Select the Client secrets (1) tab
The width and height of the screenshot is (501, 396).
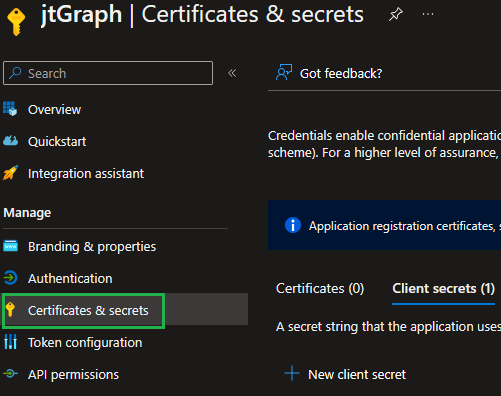[x=443, y=289]
